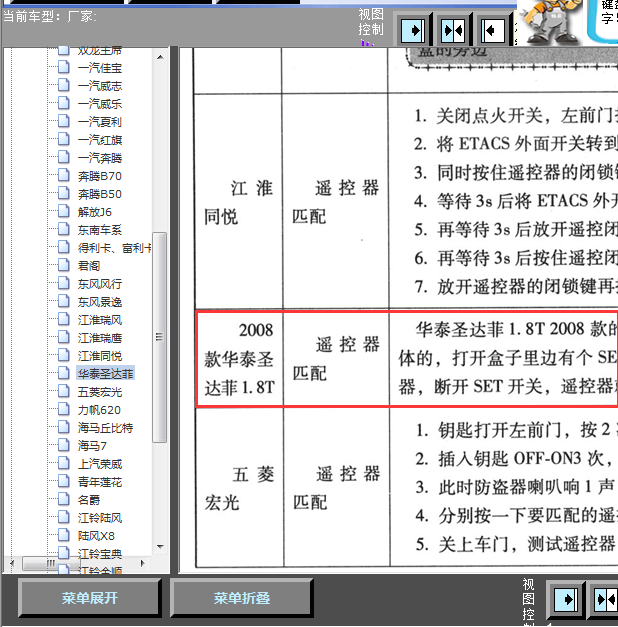Select 名爵 in the tree
This screenshot has height=627, width=618.
tap(89, 500)
